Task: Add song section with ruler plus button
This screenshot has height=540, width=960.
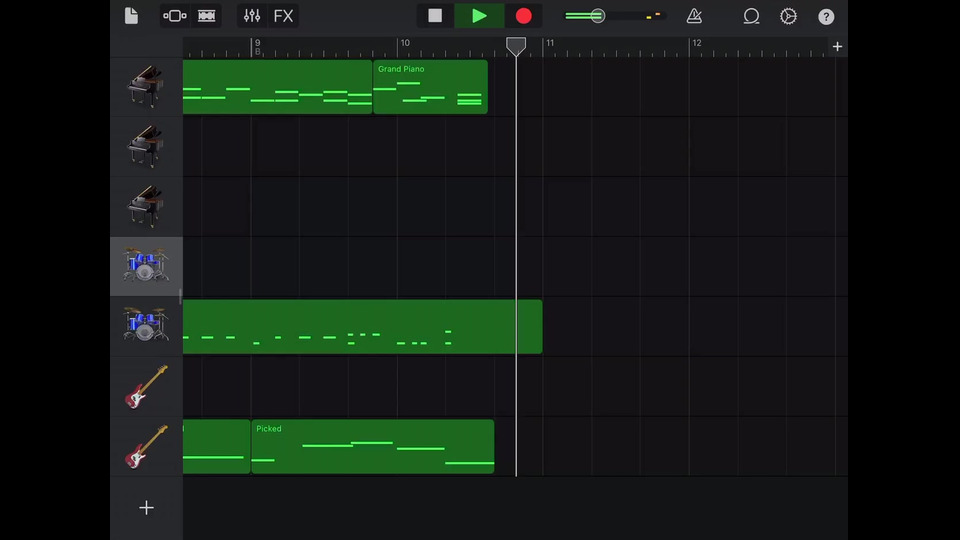Action: pyautogui.click(x=838, y=47)
